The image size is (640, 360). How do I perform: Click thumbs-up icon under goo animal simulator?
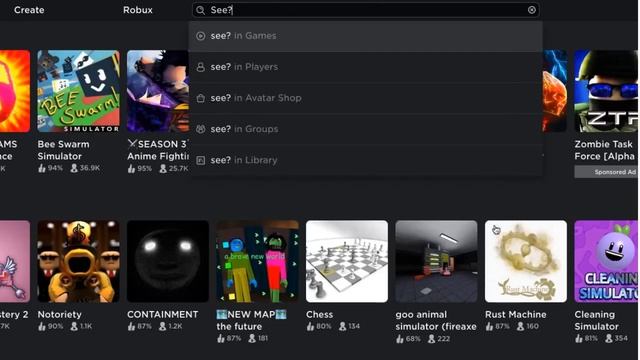(x=400, y=338)
